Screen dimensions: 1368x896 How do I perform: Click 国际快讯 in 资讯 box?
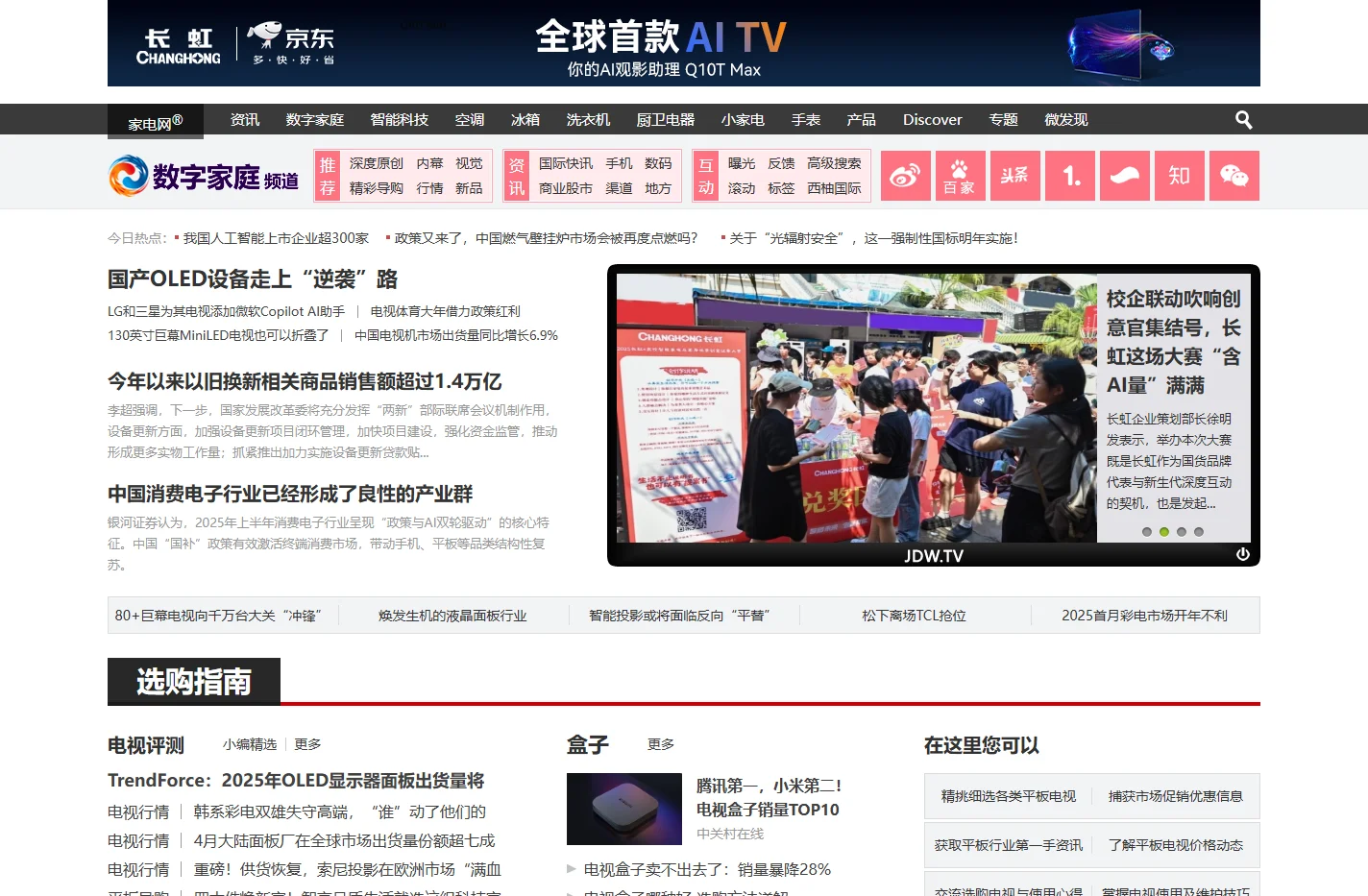566,163
